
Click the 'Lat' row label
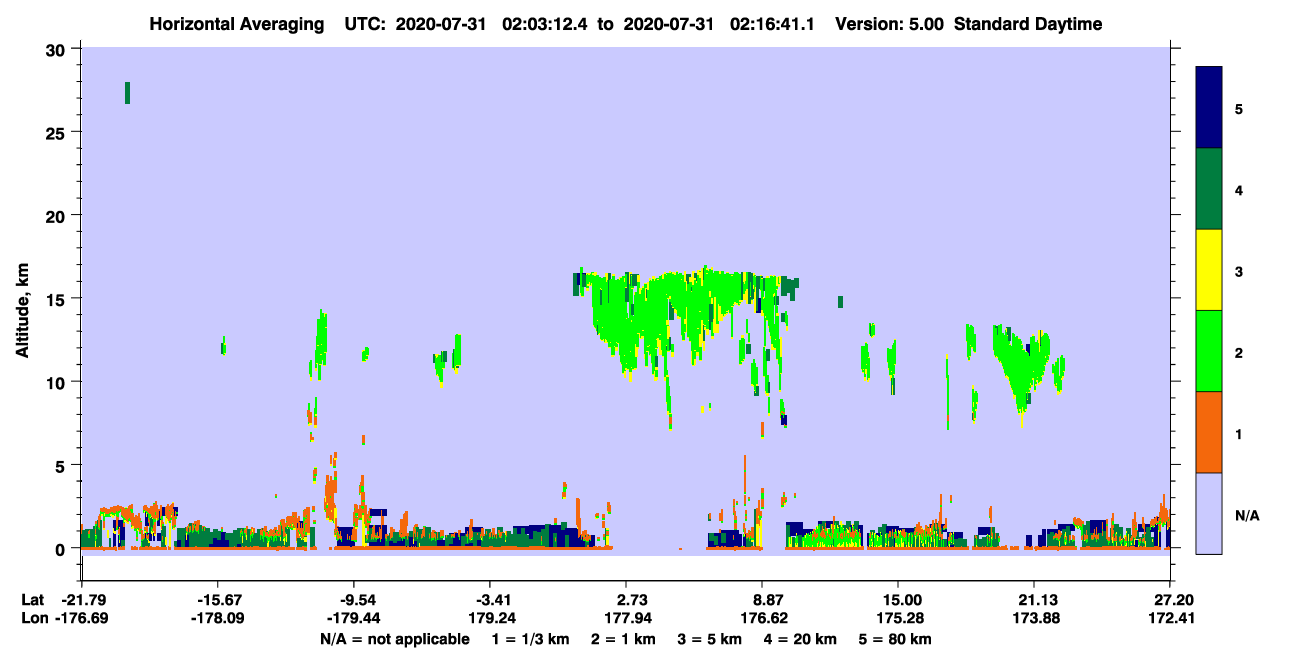point(33,599)
